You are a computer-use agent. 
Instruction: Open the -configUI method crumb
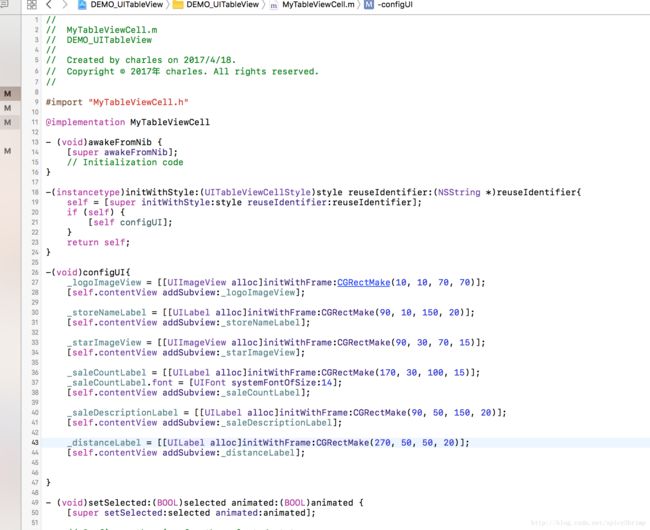point(388,5)
